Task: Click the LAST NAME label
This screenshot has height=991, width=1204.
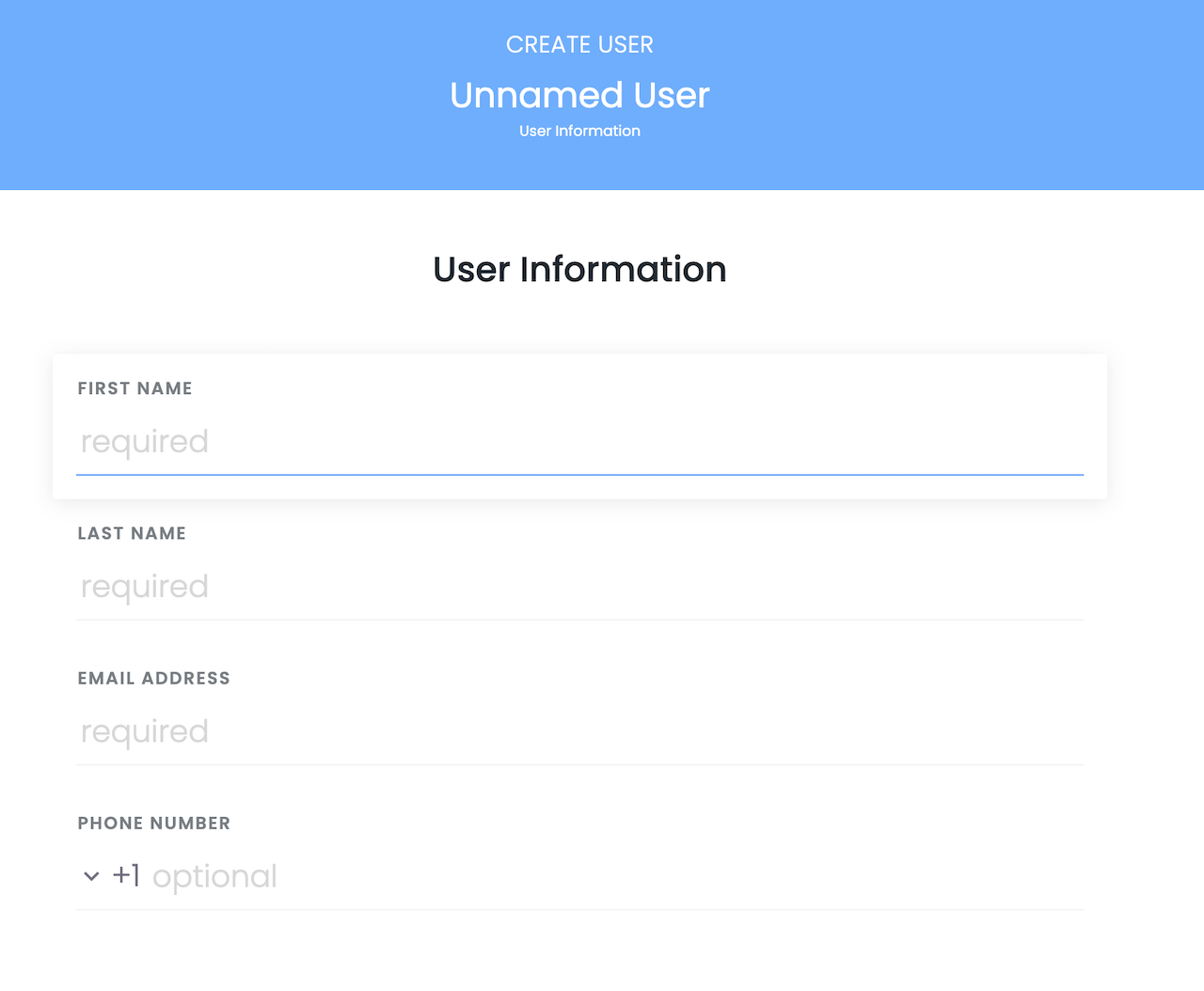Action: coord(132,533)
